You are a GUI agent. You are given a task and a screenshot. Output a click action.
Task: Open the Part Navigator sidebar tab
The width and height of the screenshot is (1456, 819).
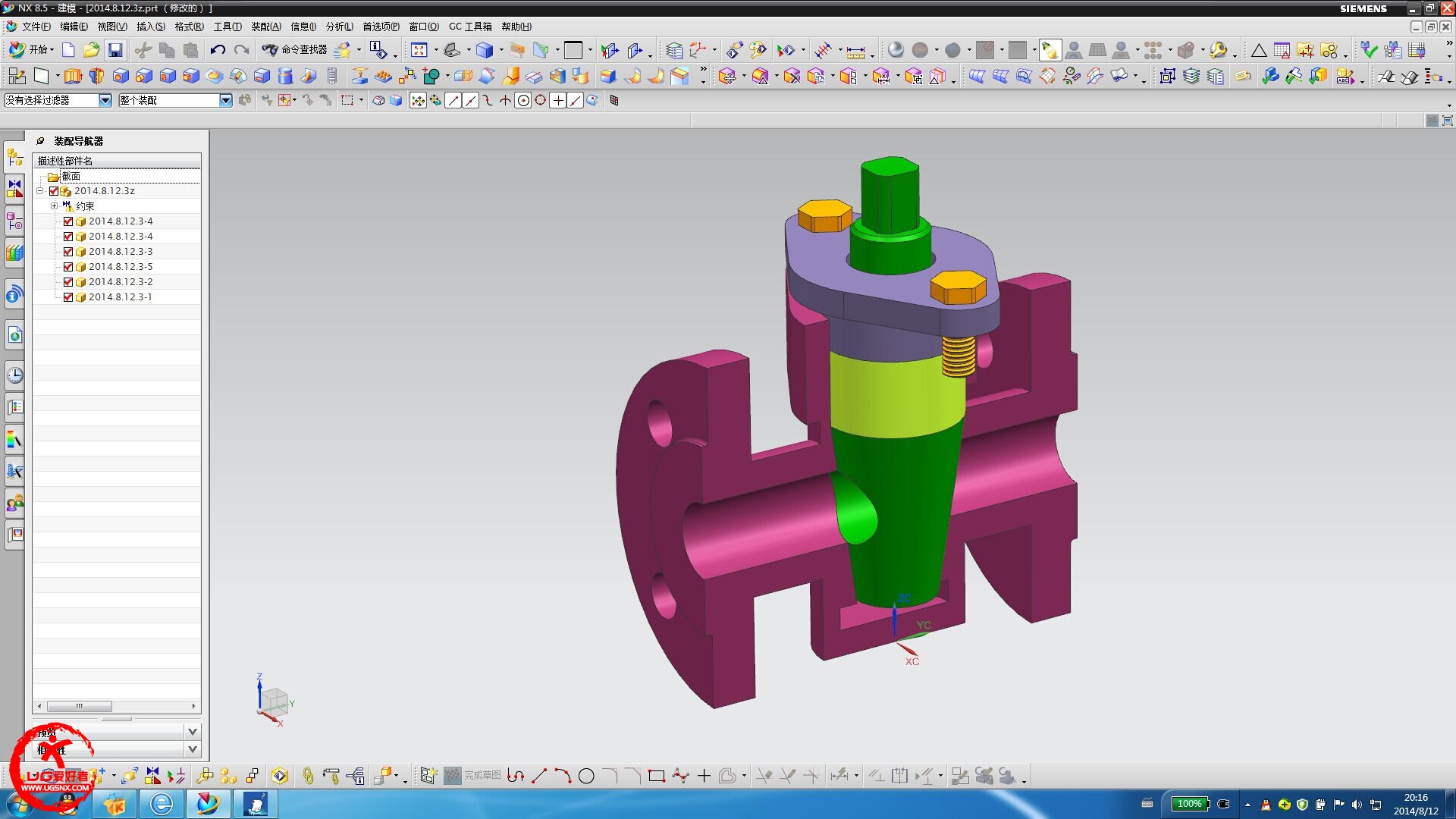click(x=14, y=221)
